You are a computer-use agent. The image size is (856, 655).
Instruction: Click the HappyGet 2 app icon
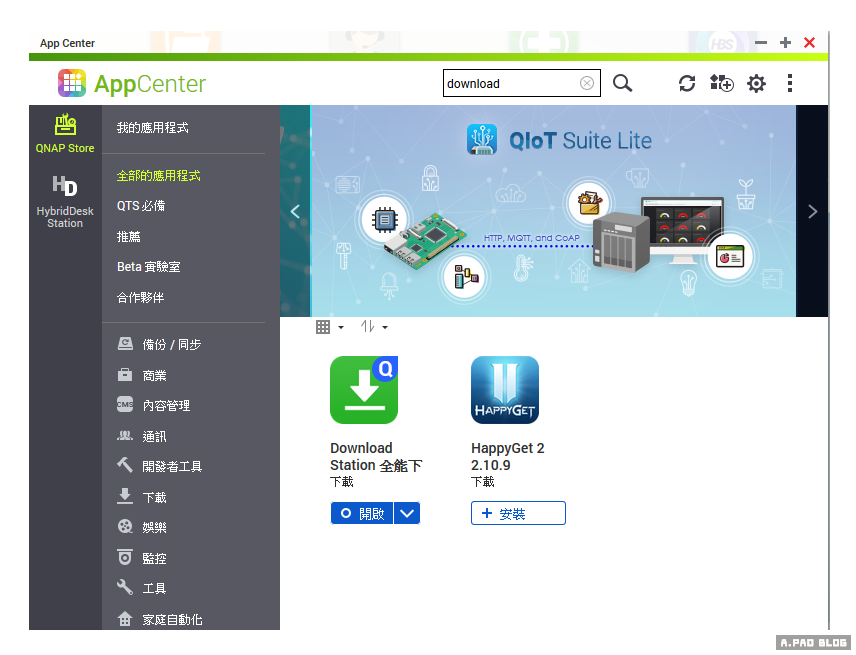coord(505,390)
